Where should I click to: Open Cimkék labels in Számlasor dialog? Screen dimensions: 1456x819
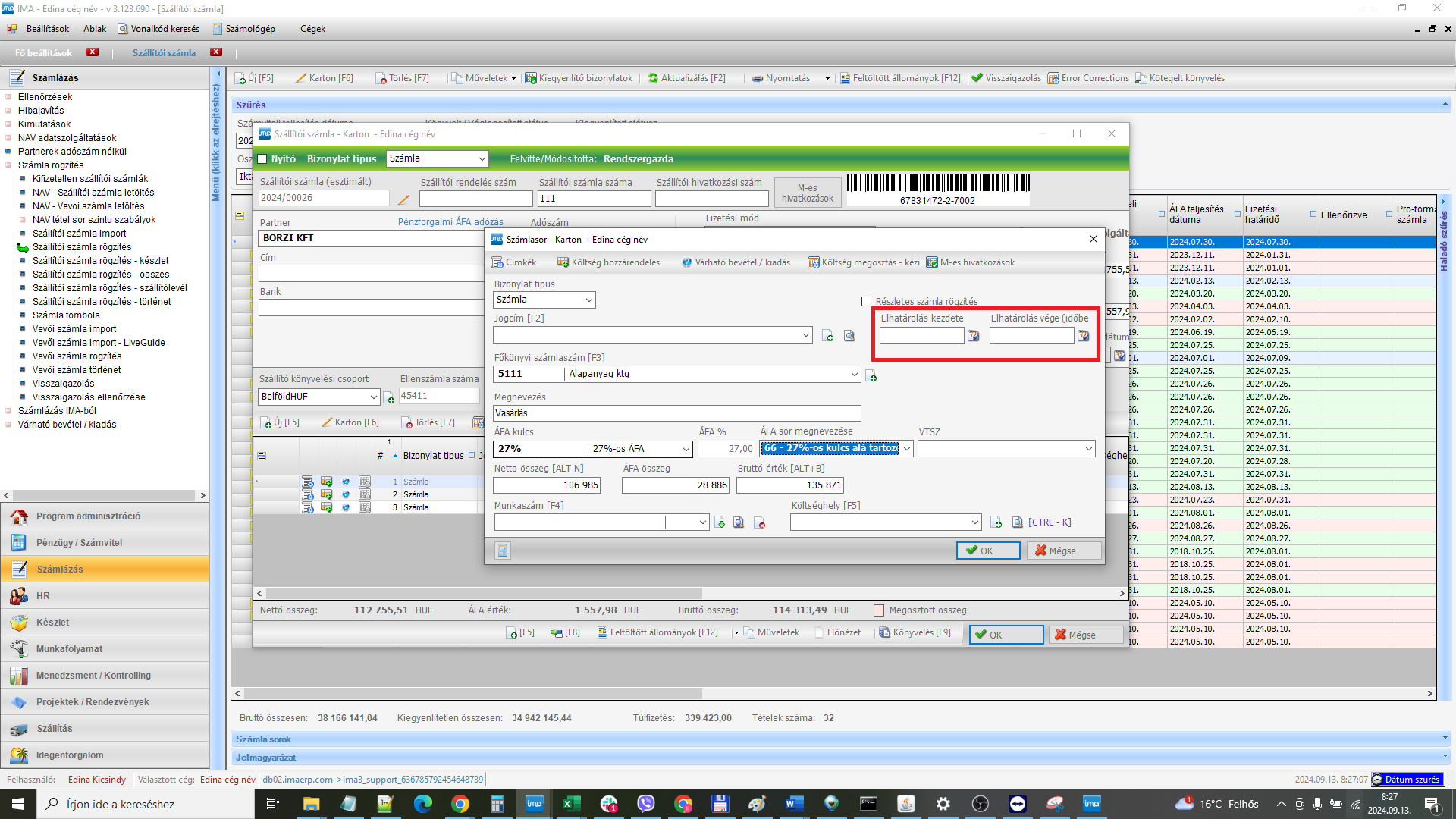514,262
